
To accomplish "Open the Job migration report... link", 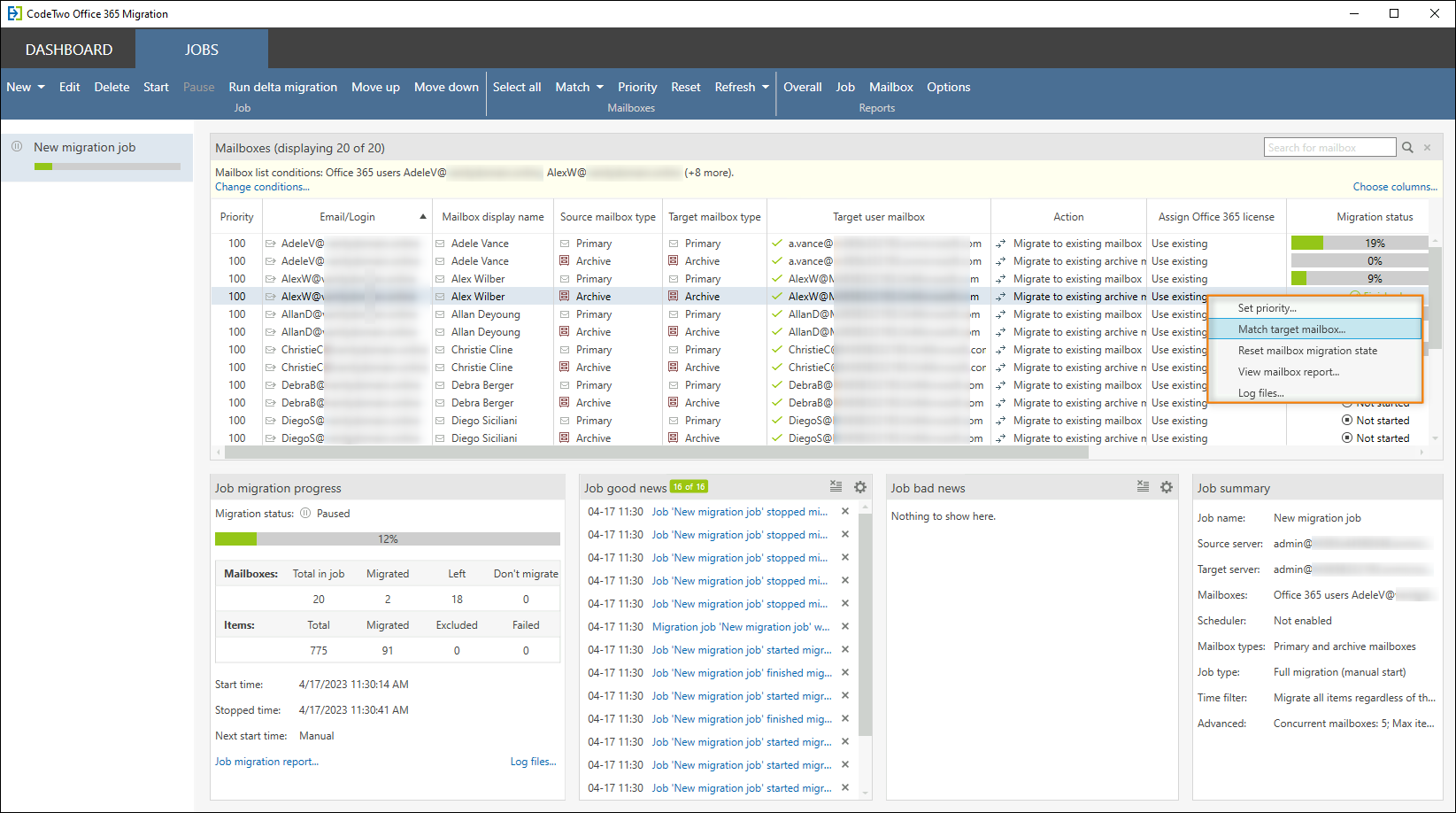I will coord(266,762).
